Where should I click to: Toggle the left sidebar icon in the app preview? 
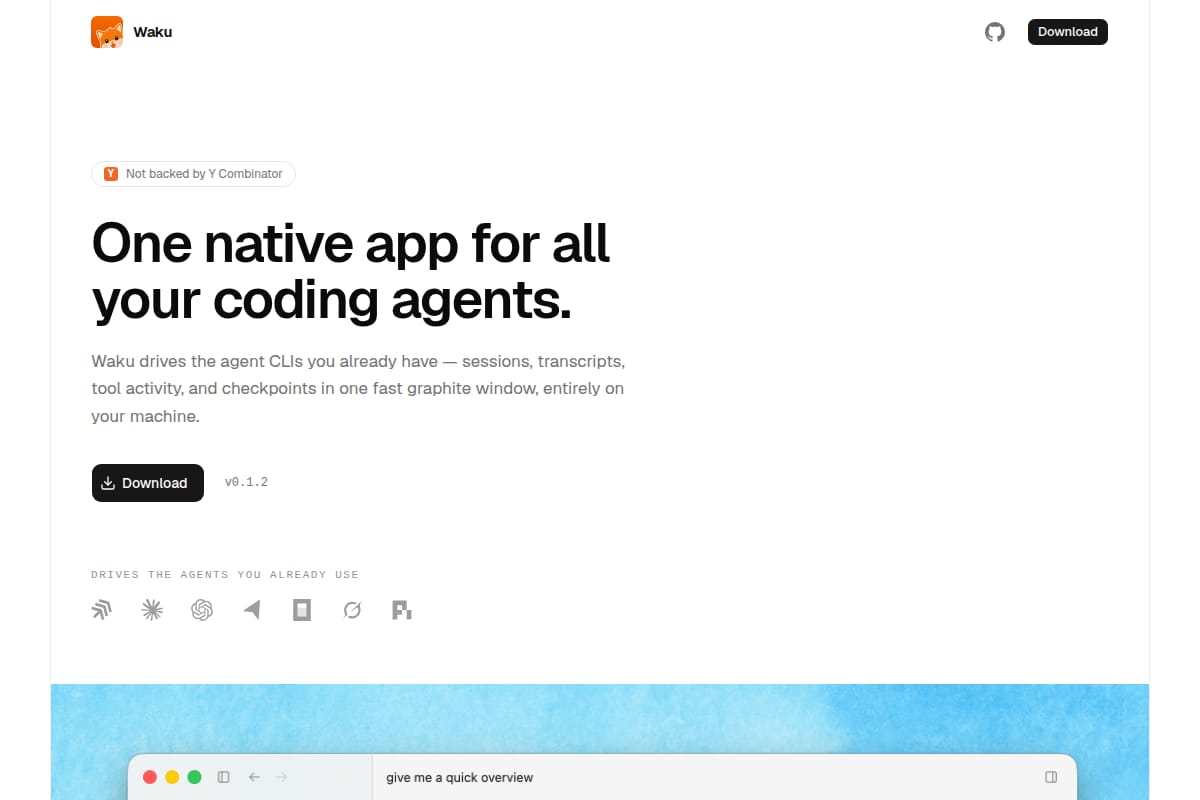(223, 777)
